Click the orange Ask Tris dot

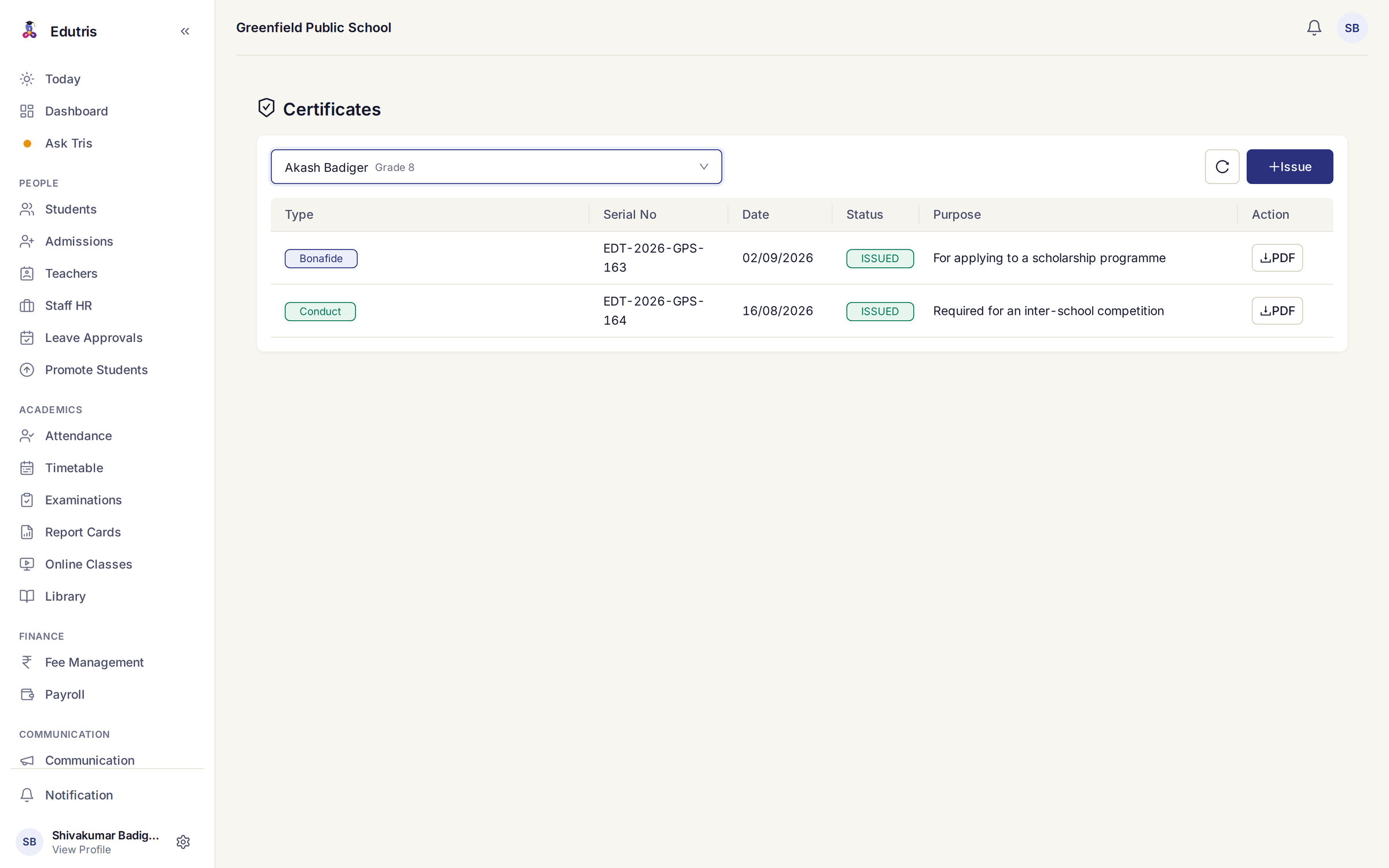tap(27, 144)
